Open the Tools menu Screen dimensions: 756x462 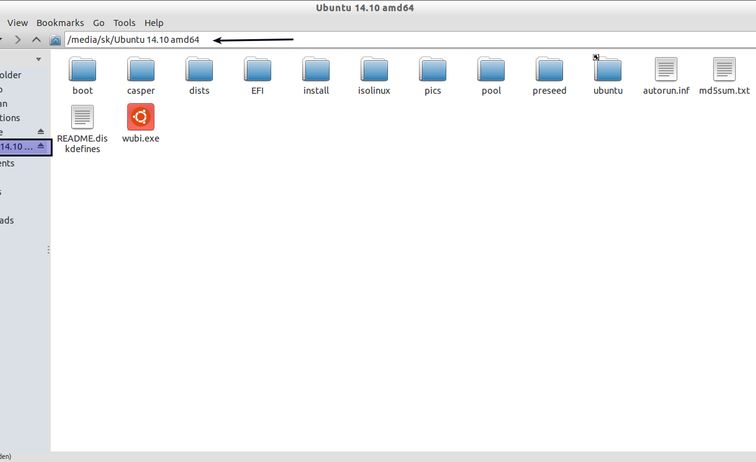click(x=124, y=22)
